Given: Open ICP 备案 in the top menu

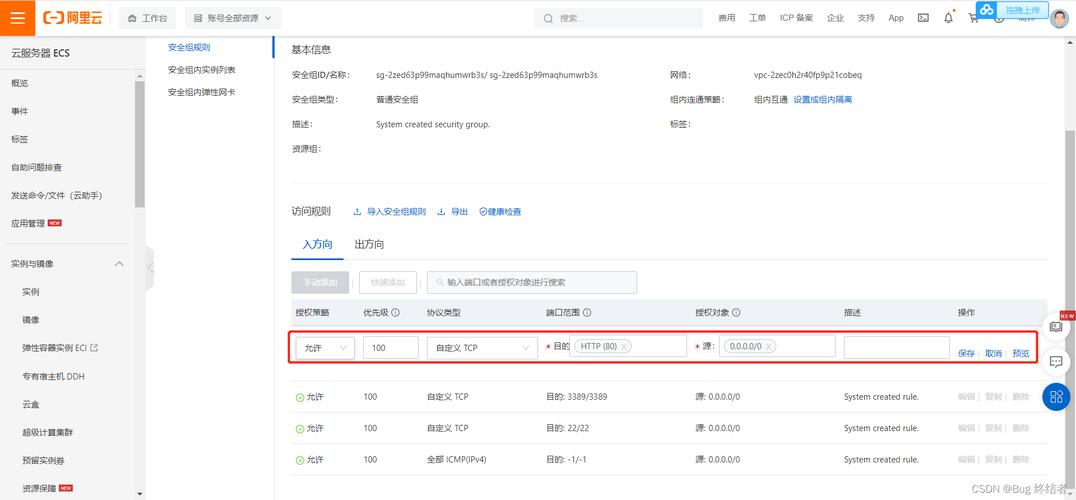Looking at the screenshot, I should click(796, 19).
